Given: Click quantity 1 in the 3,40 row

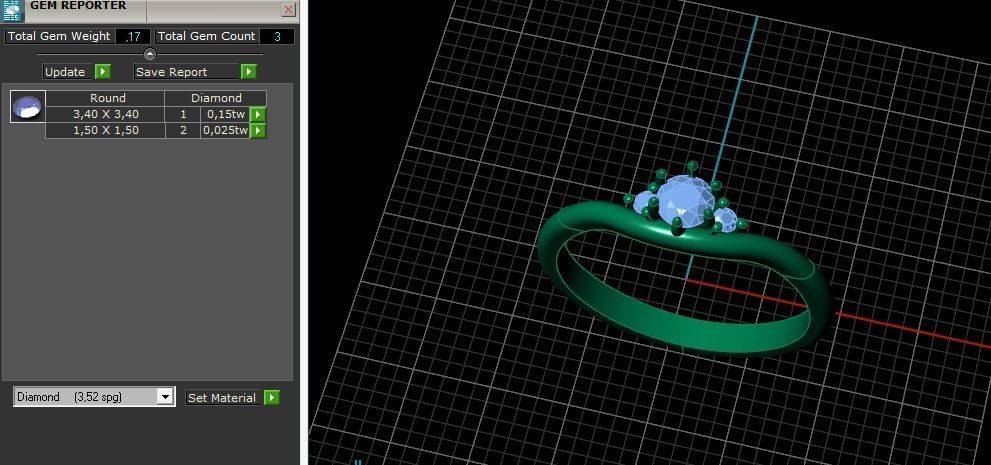Looking at the screenshot, I should pos(183,114).
